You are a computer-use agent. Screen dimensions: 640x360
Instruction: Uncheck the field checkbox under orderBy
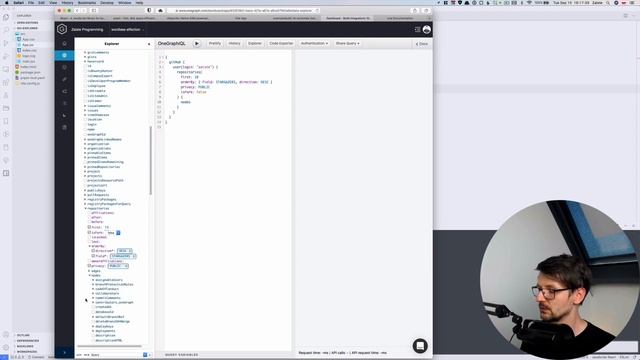coord(93,256)
